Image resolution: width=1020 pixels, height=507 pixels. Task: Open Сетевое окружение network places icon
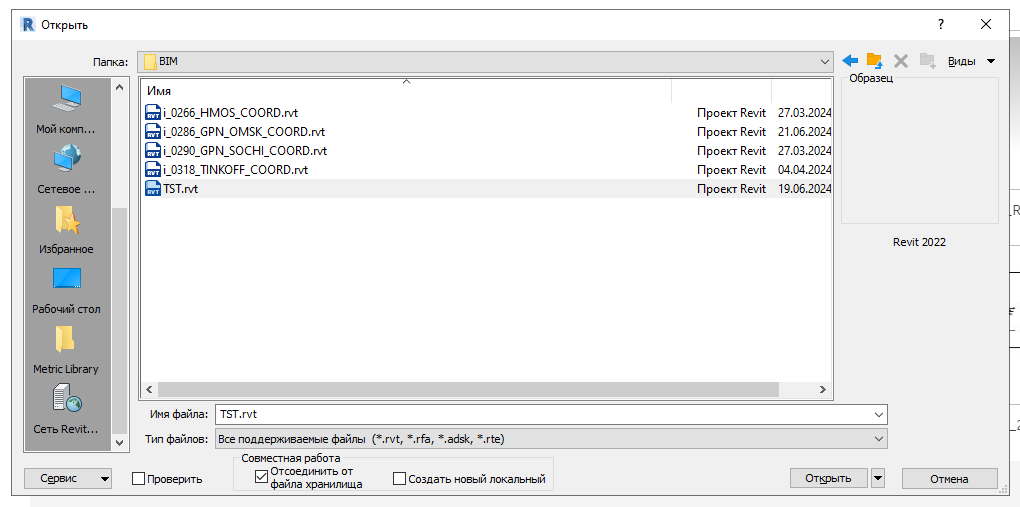pos(67,168)
